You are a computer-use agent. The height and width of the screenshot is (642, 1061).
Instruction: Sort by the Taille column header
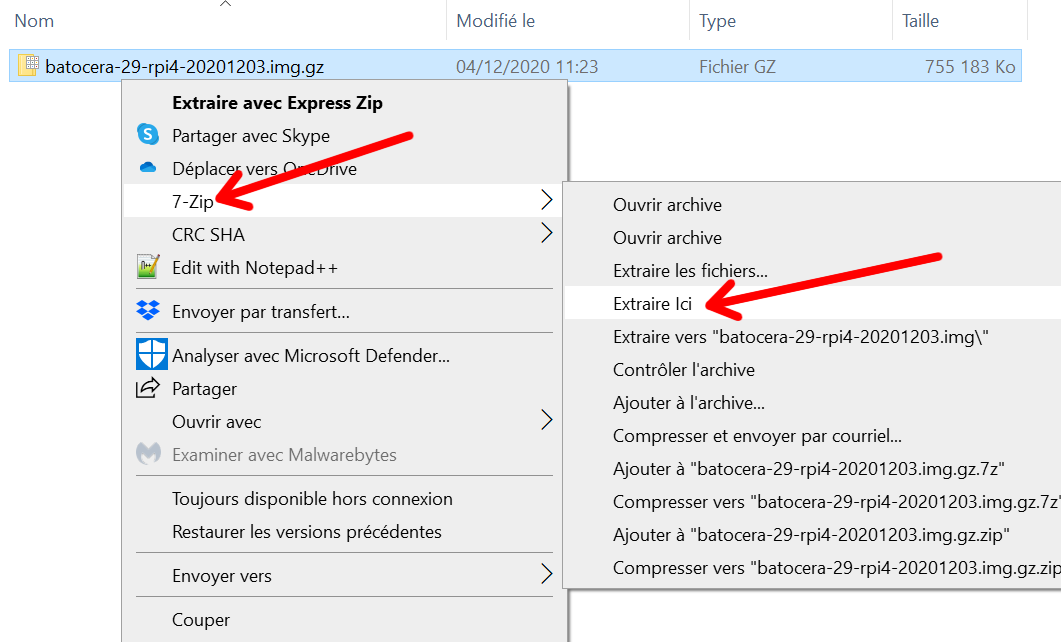click(920, 21)
